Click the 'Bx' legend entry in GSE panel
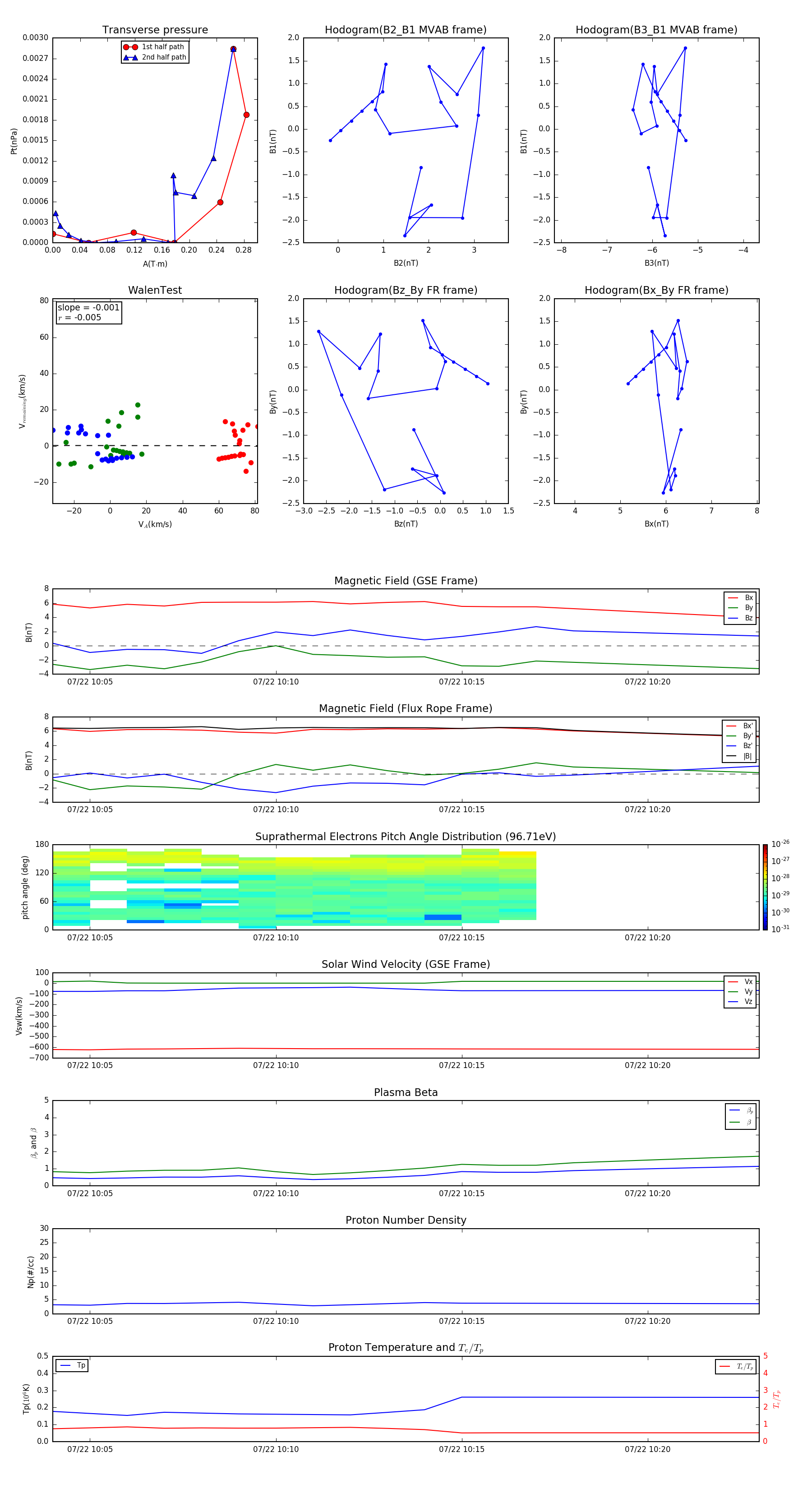812x1489 pixels. (x=740, y=598)
